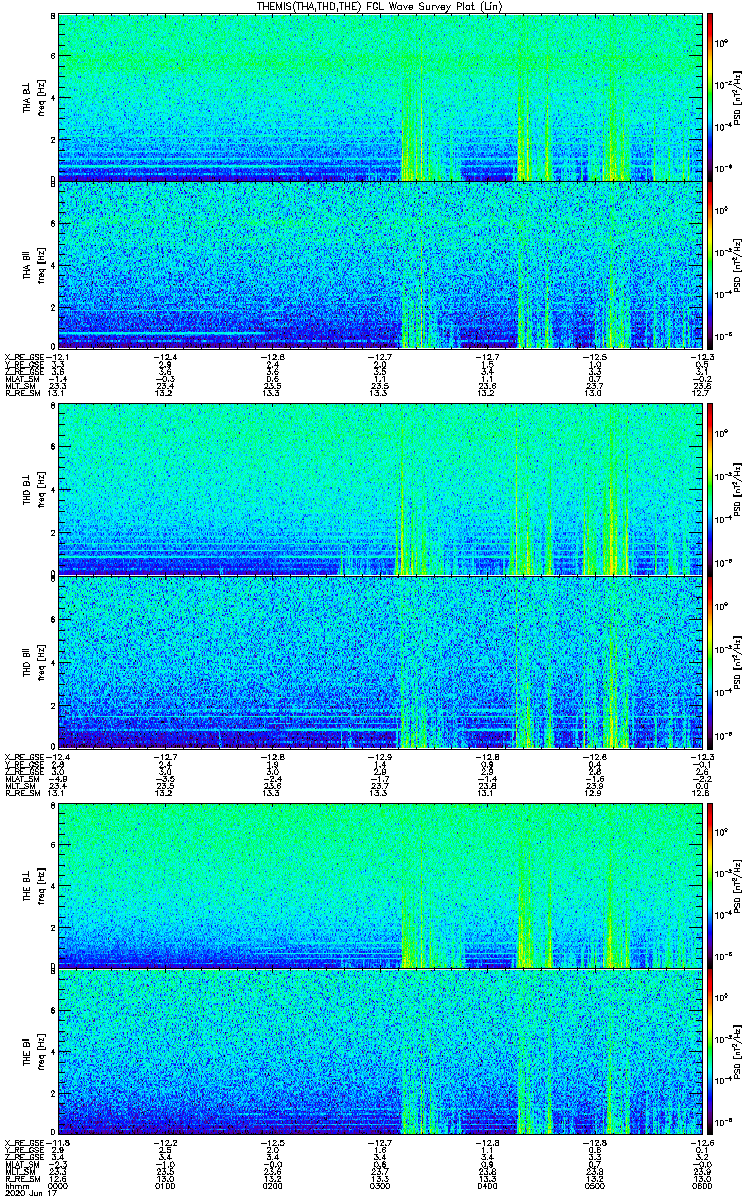
Task: Click the R_RE_SM row label beneath the THA panels
Action: [x=22, y=393]
